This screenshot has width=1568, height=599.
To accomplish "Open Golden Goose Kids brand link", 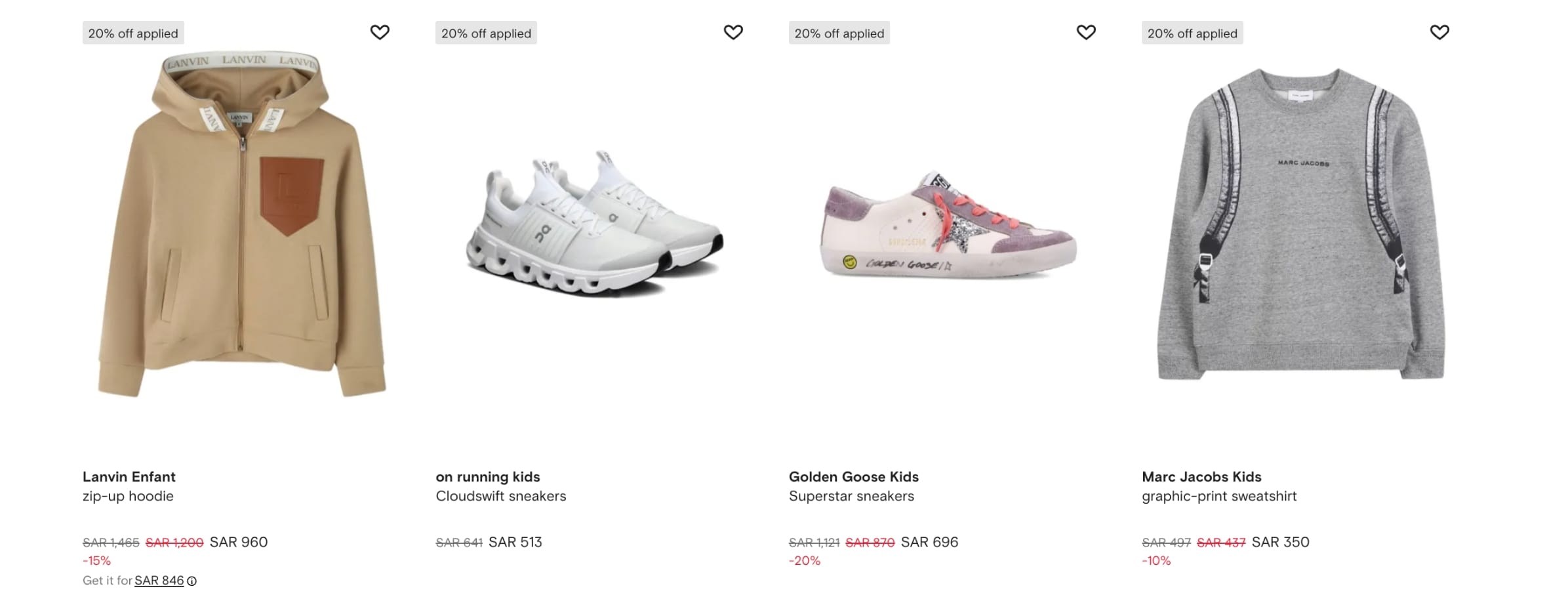I will click(x=853, y=477).
